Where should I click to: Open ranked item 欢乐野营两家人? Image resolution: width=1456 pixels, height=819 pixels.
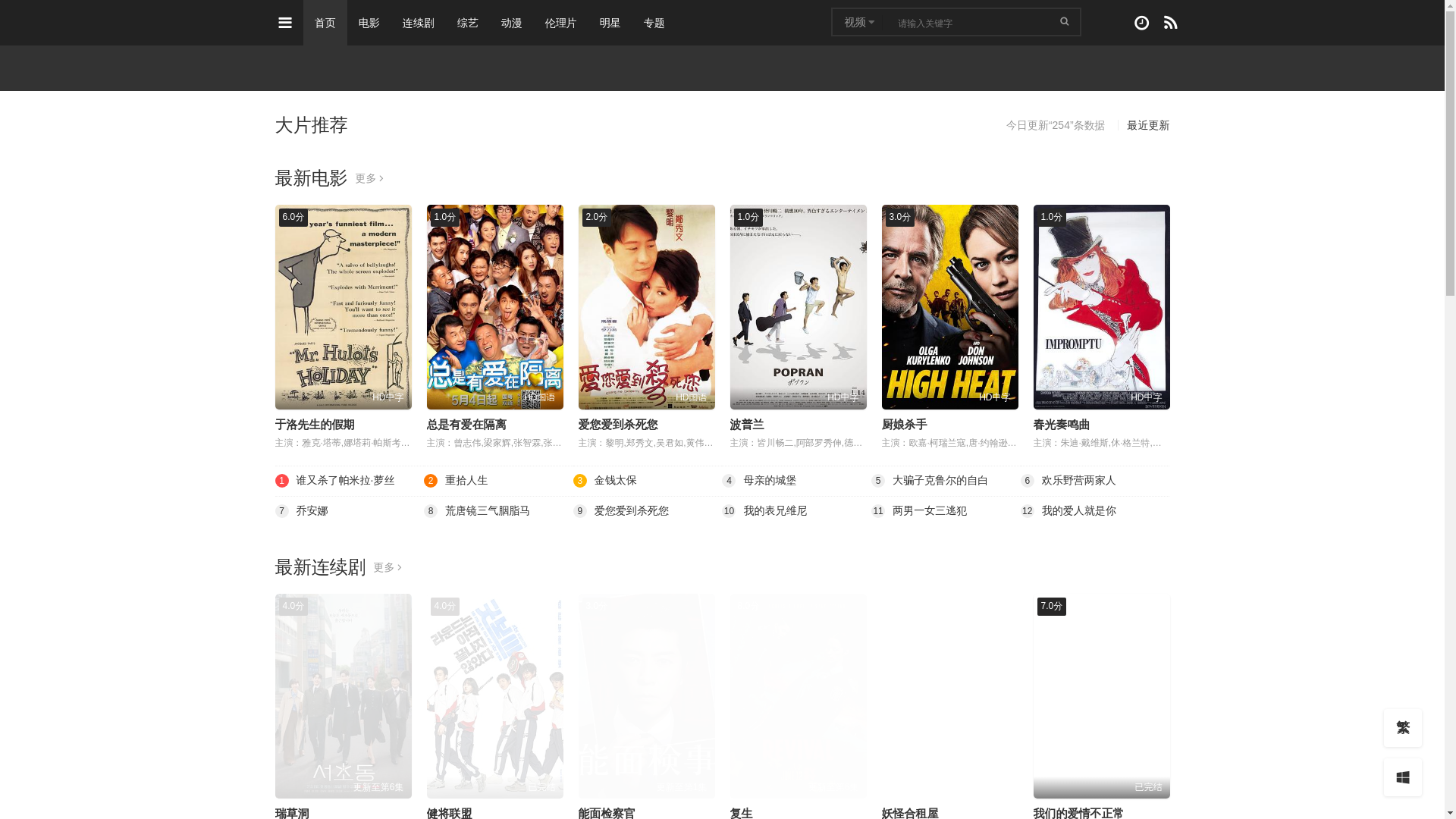(1078, 481)
